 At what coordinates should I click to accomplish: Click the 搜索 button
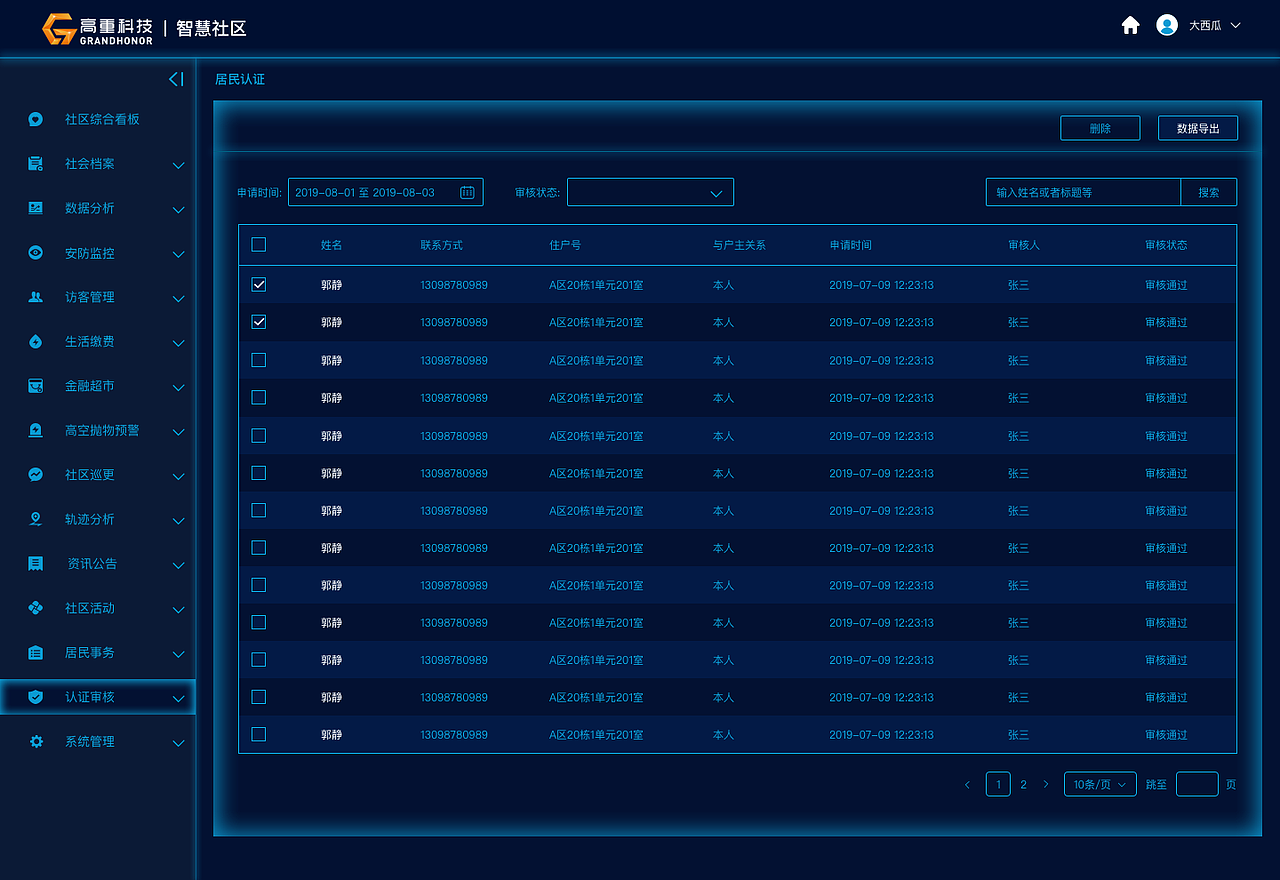pos(1209,192)
